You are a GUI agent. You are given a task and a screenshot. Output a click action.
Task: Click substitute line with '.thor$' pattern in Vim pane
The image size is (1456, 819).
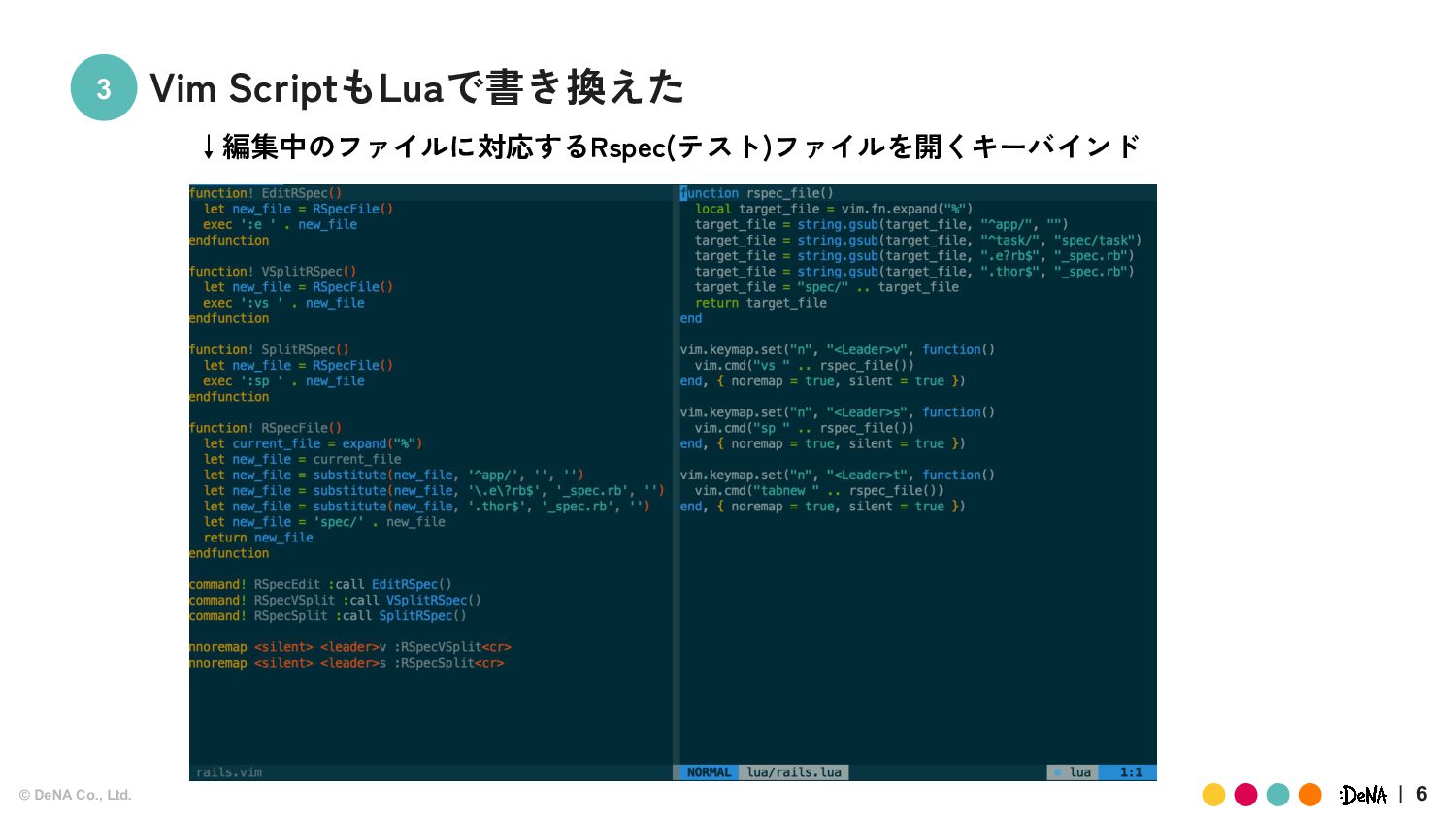coord(426,506)
